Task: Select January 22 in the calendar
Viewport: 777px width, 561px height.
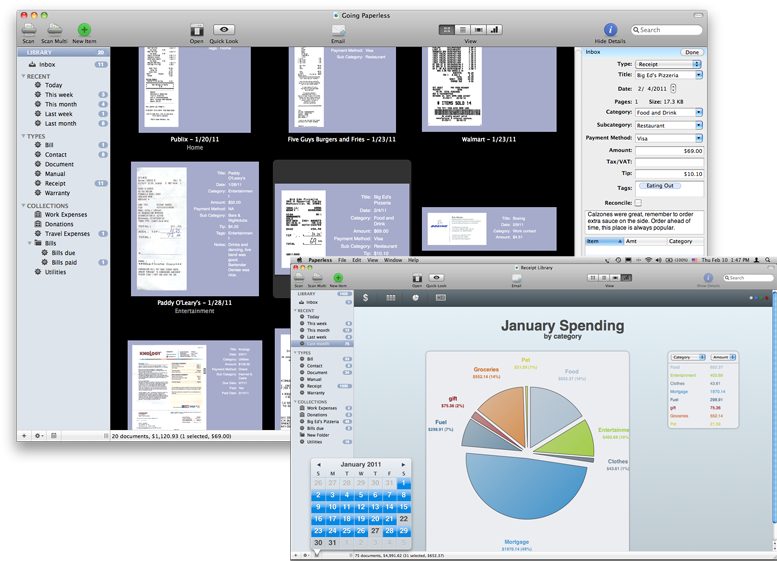Action: (404, 519)
